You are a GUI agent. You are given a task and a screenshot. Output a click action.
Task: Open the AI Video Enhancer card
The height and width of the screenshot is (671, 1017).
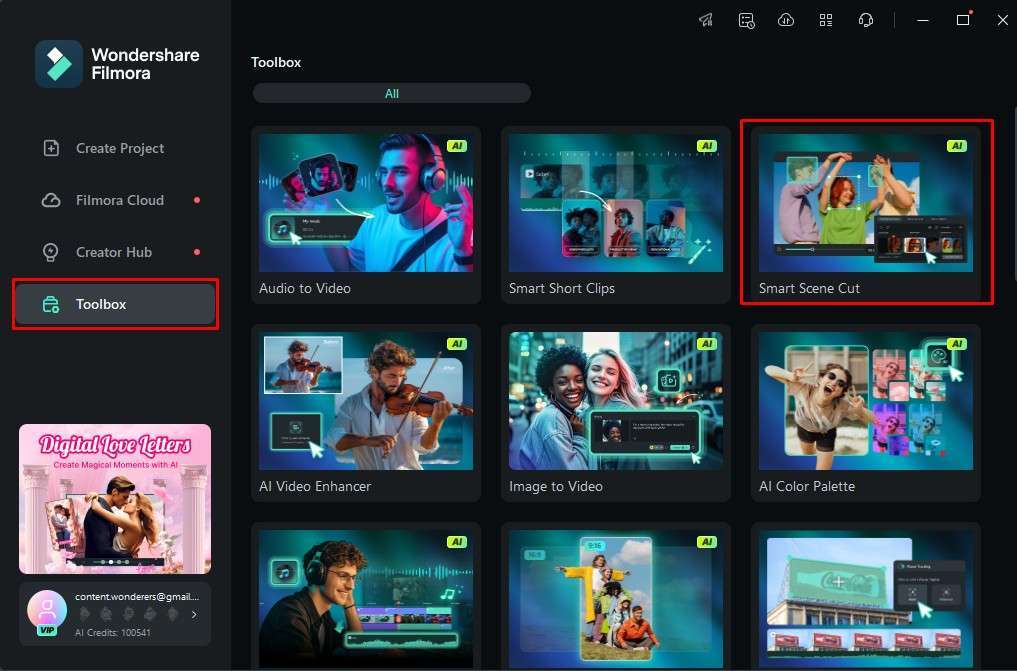point(366,413)
